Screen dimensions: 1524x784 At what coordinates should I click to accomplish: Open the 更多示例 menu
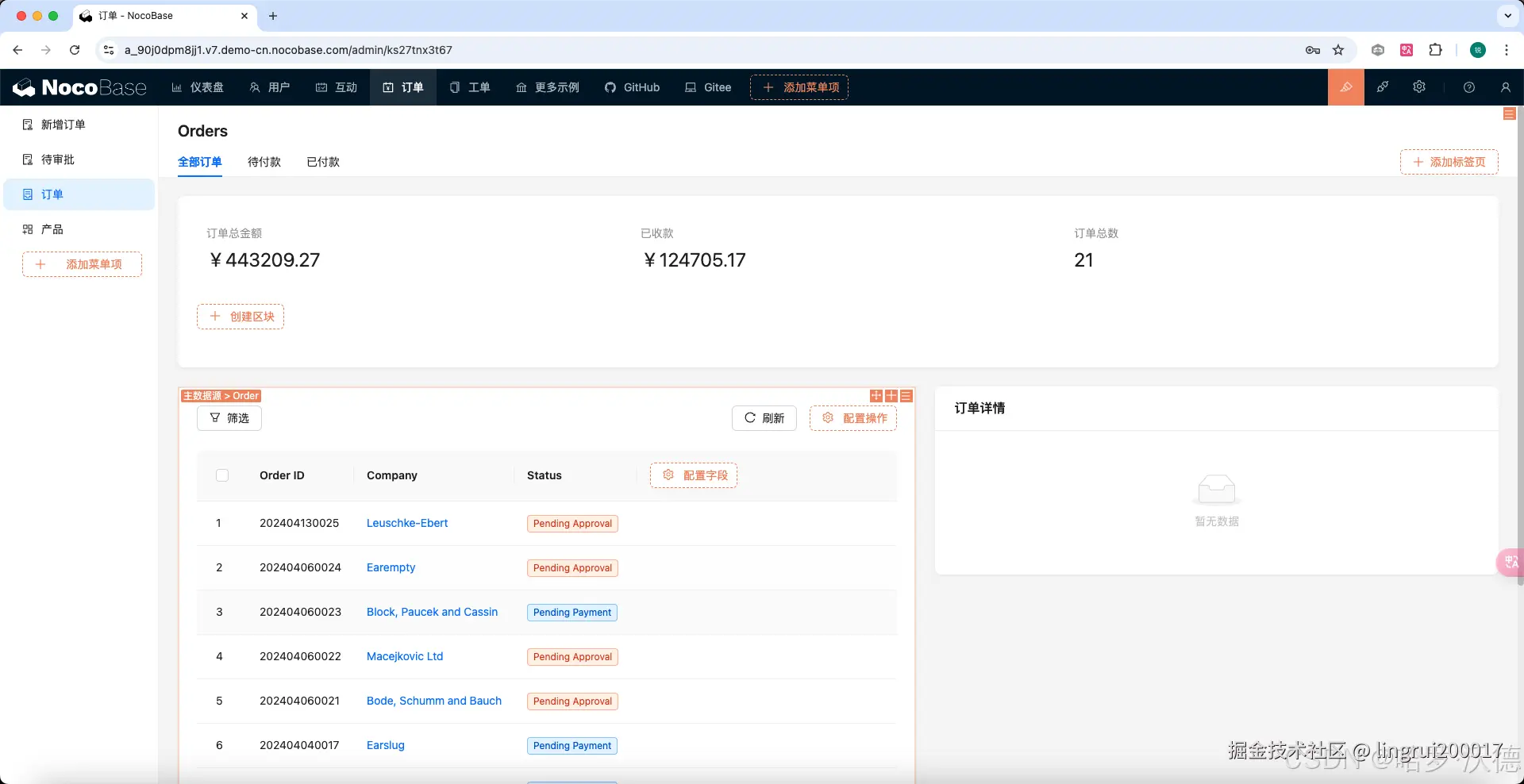[548, 87]
